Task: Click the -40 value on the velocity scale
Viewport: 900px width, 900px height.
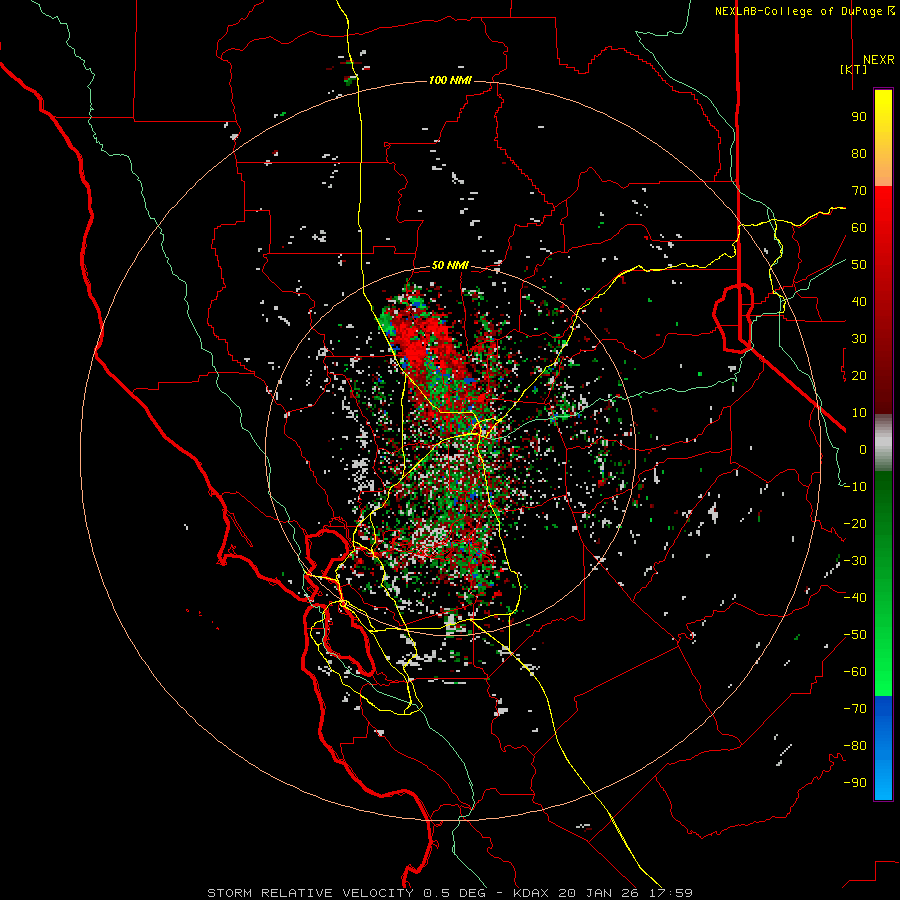Action: pyautogui.click(x=855, y=598)
